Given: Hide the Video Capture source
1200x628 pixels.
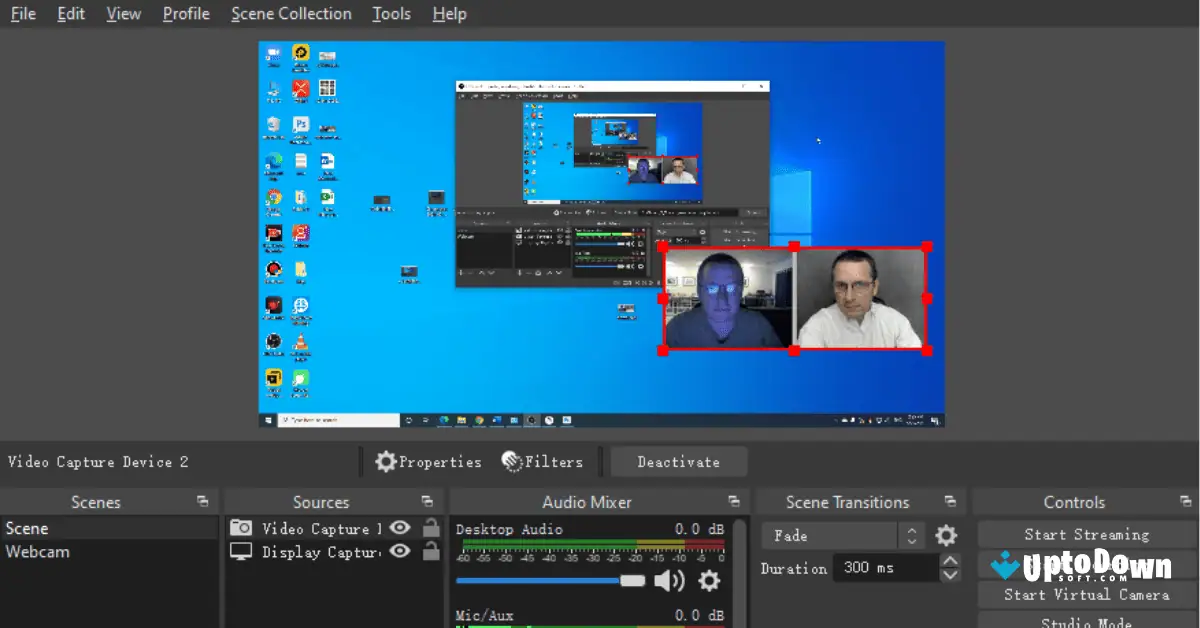Looking at the screenshot, I should (x=399, y=528).
